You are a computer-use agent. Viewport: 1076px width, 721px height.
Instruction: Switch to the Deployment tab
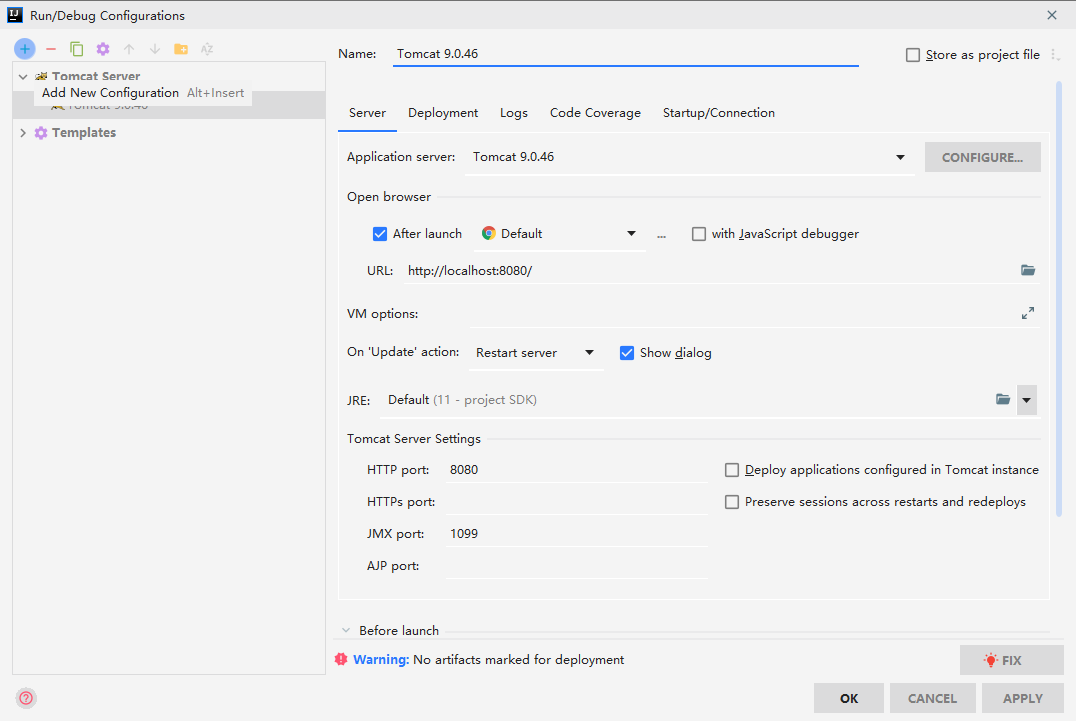443,113
